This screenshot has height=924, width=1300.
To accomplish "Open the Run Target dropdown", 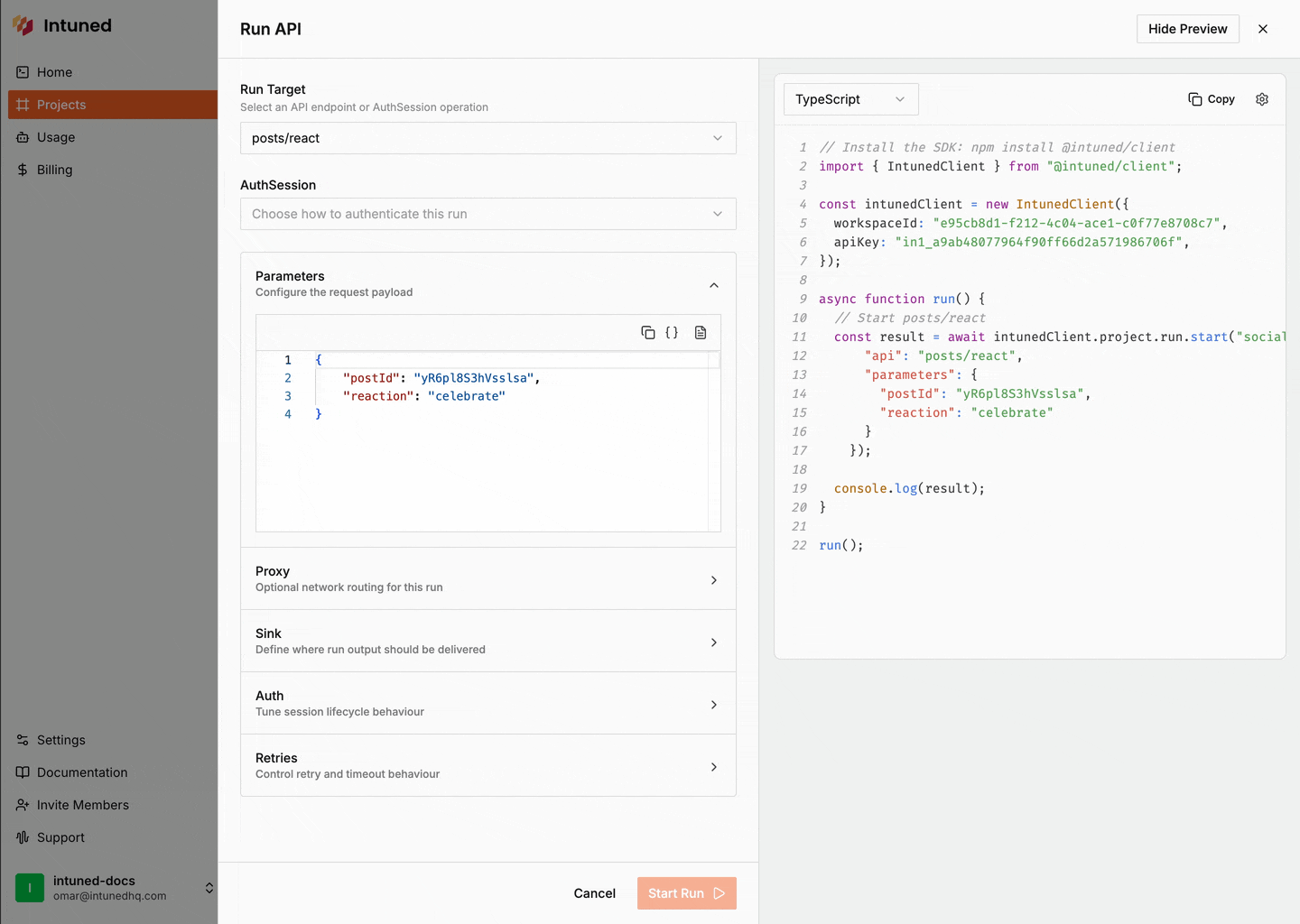I will pyautogui.click(x=487, y=138).
